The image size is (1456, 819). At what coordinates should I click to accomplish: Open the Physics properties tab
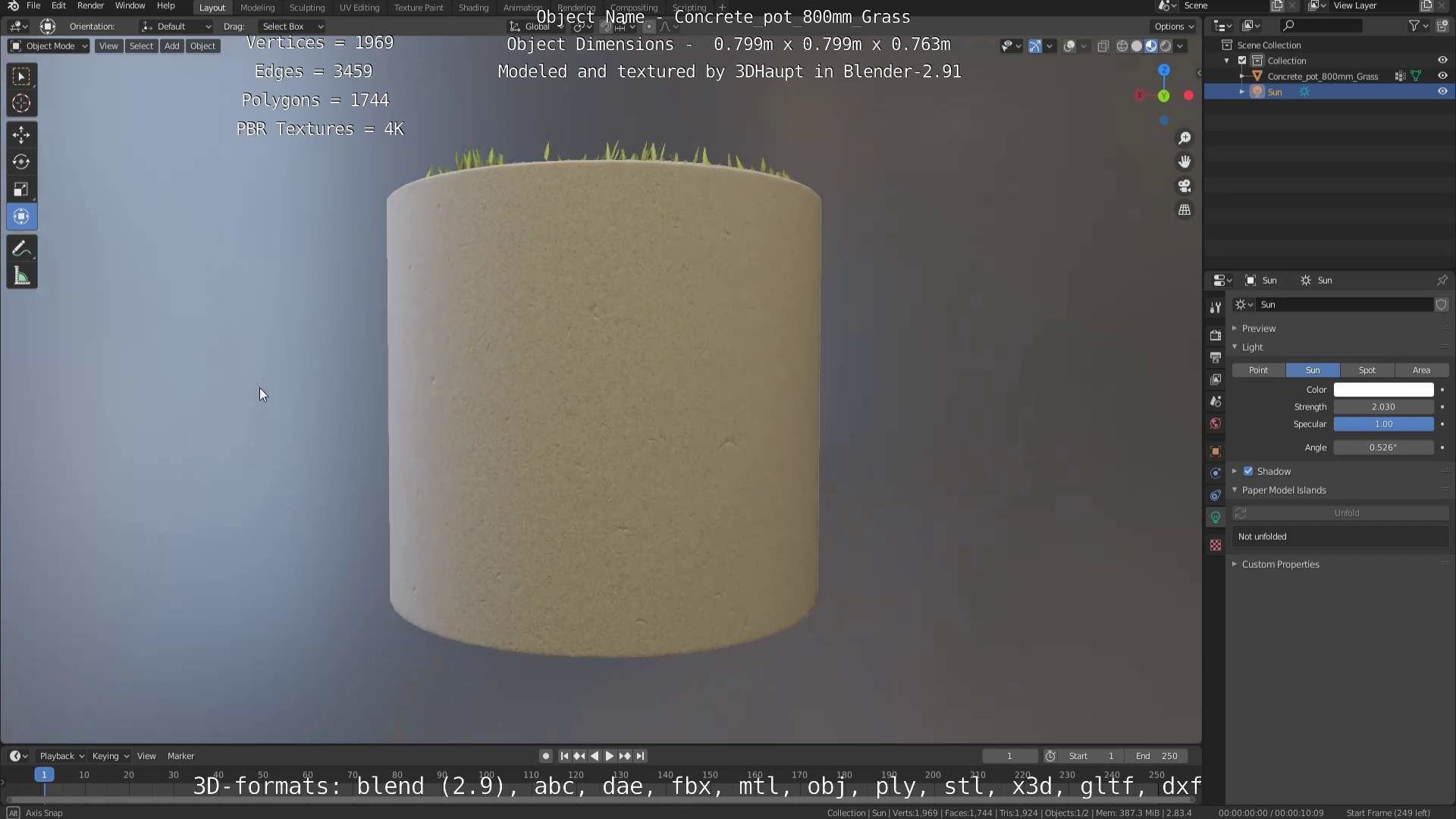point(1216,472)
